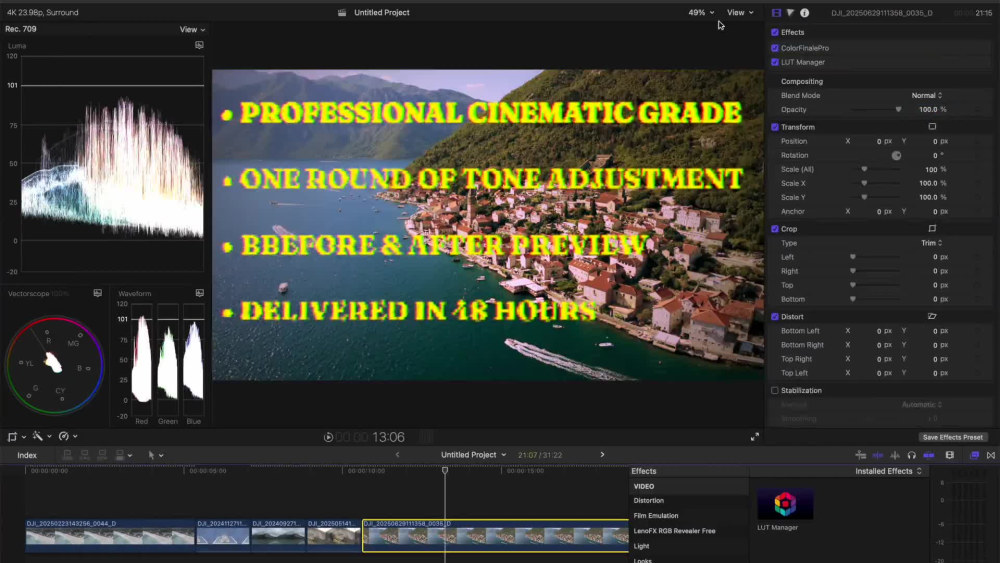Open RGB Waveform scope settings icon
The image size is (1000, 563).
coord(200,293)
